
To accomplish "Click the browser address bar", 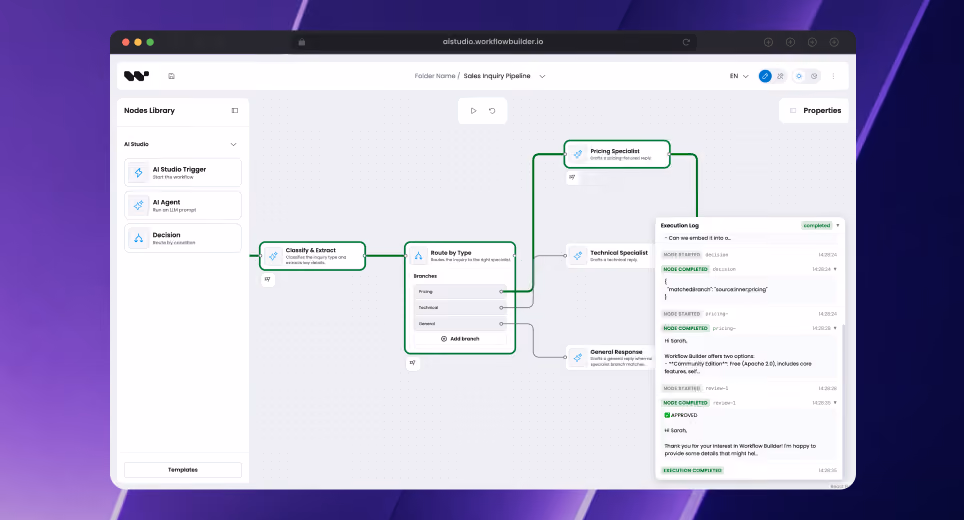I will tap(494, 42).
